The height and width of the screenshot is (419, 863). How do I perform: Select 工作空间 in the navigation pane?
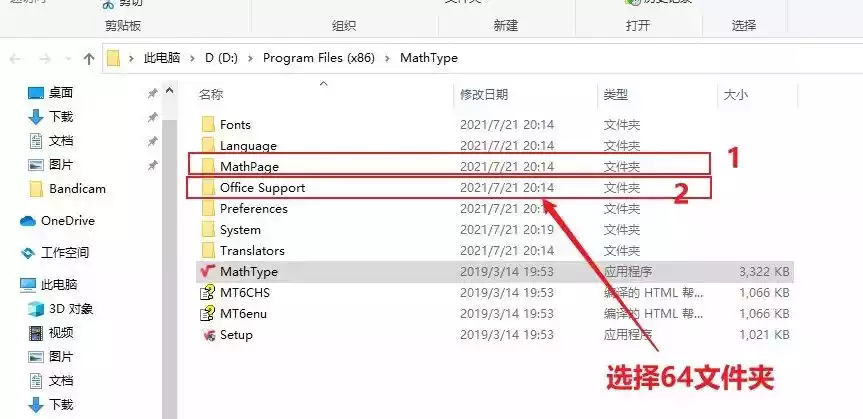tap(65, 252)
